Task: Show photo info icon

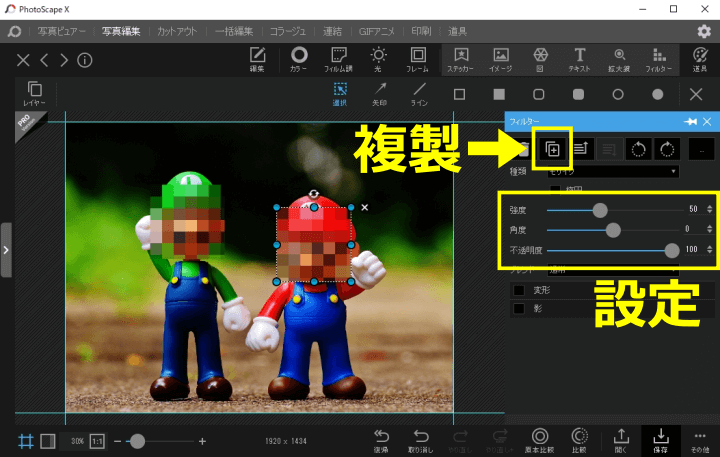Action: pyautogui.click(x=84, y=60)
